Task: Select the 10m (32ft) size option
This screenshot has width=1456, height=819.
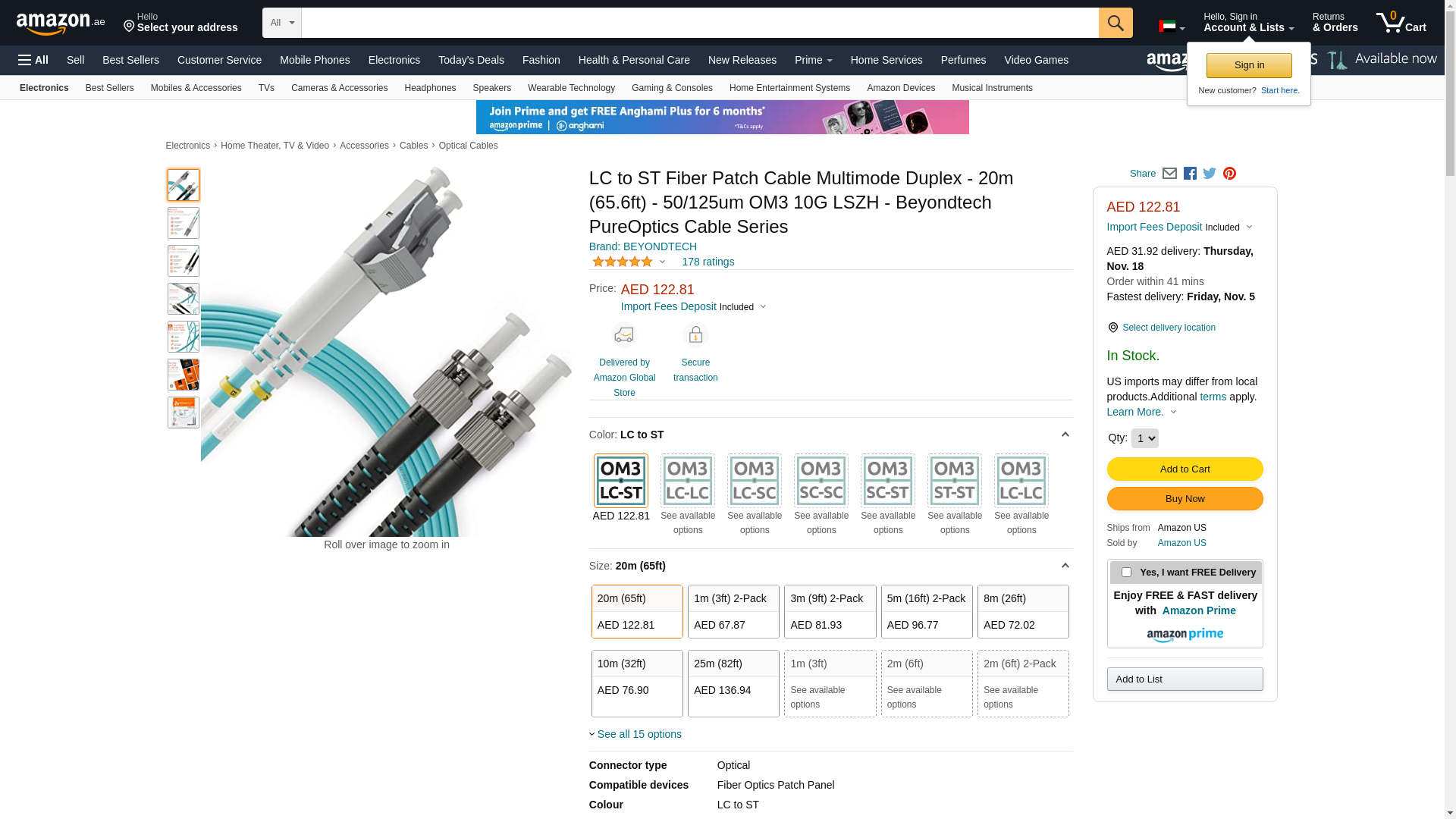Action: click(x=637, y=683)
